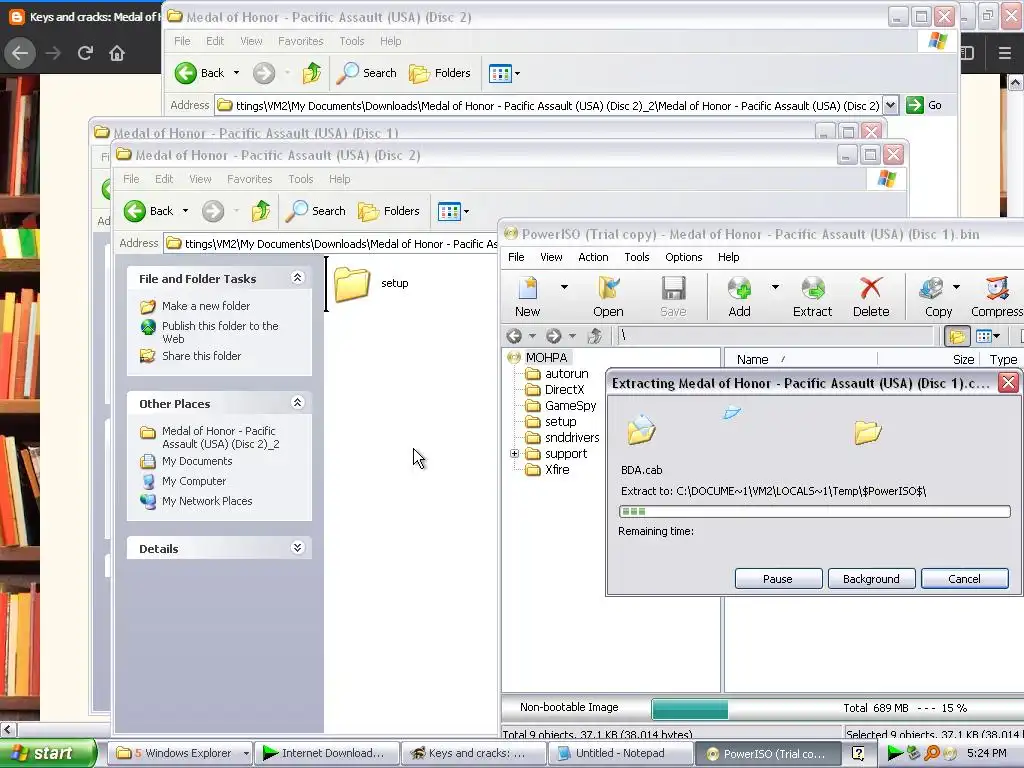The image size is (1024, 768).
Task: Open PowerISO Help menu
Action: (x=728, y=257)
